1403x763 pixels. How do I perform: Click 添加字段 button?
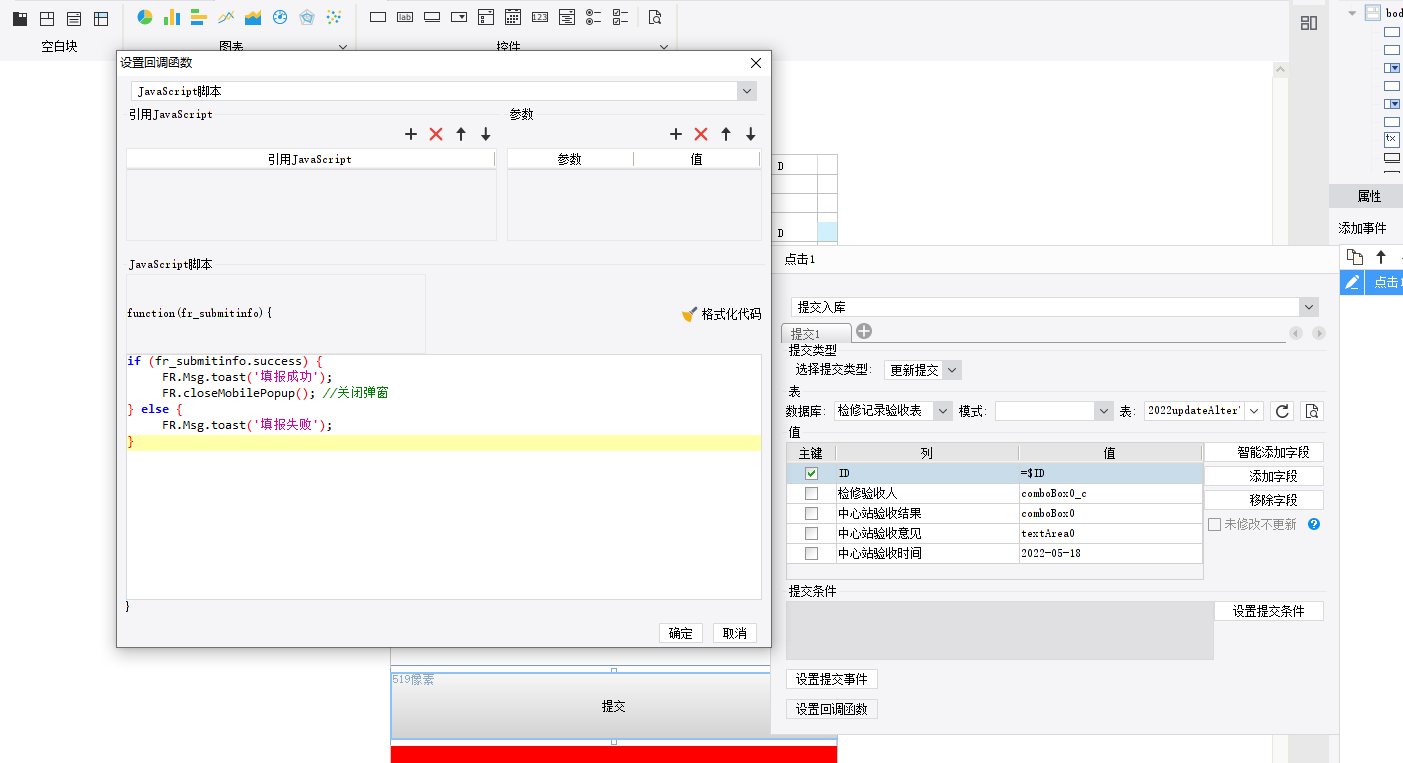1264,476
